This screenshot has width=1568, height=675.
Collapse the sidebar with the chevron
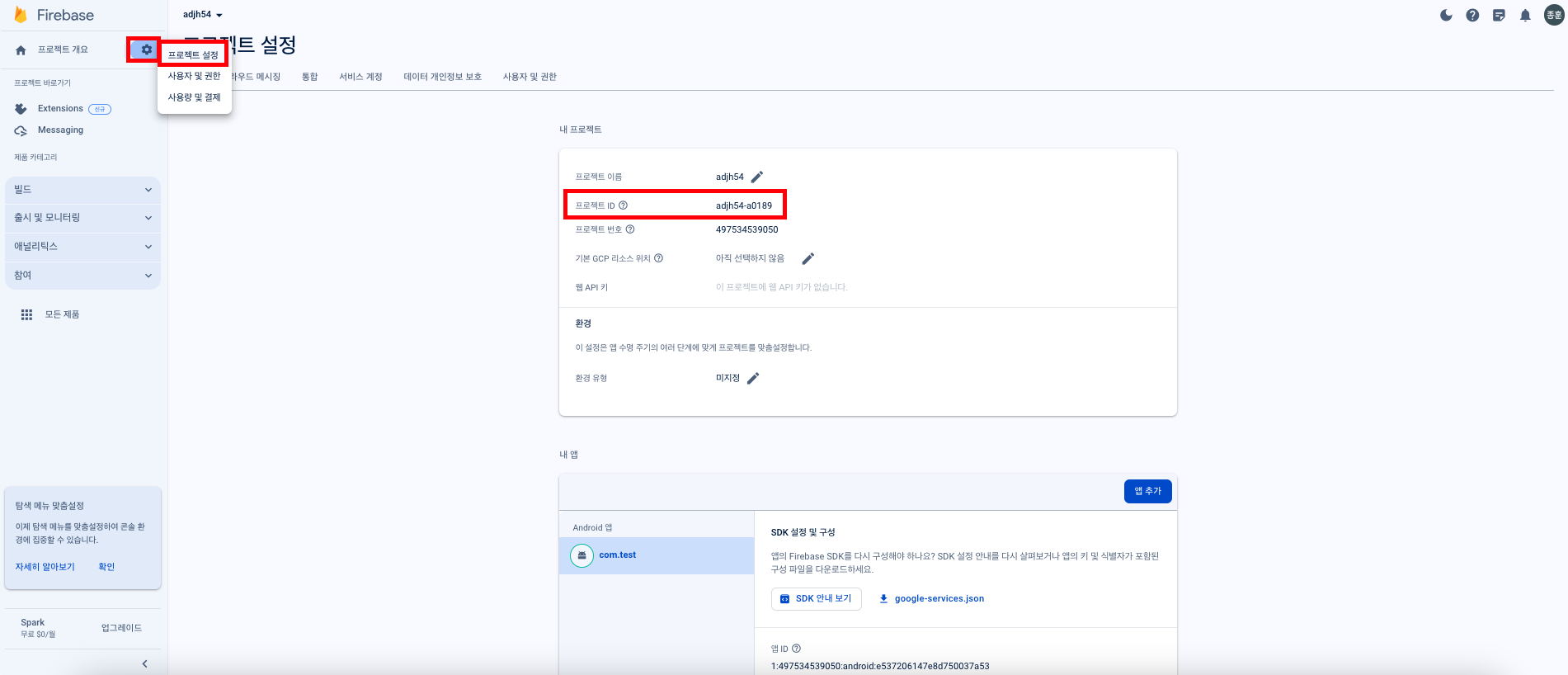tap(145, 663)
